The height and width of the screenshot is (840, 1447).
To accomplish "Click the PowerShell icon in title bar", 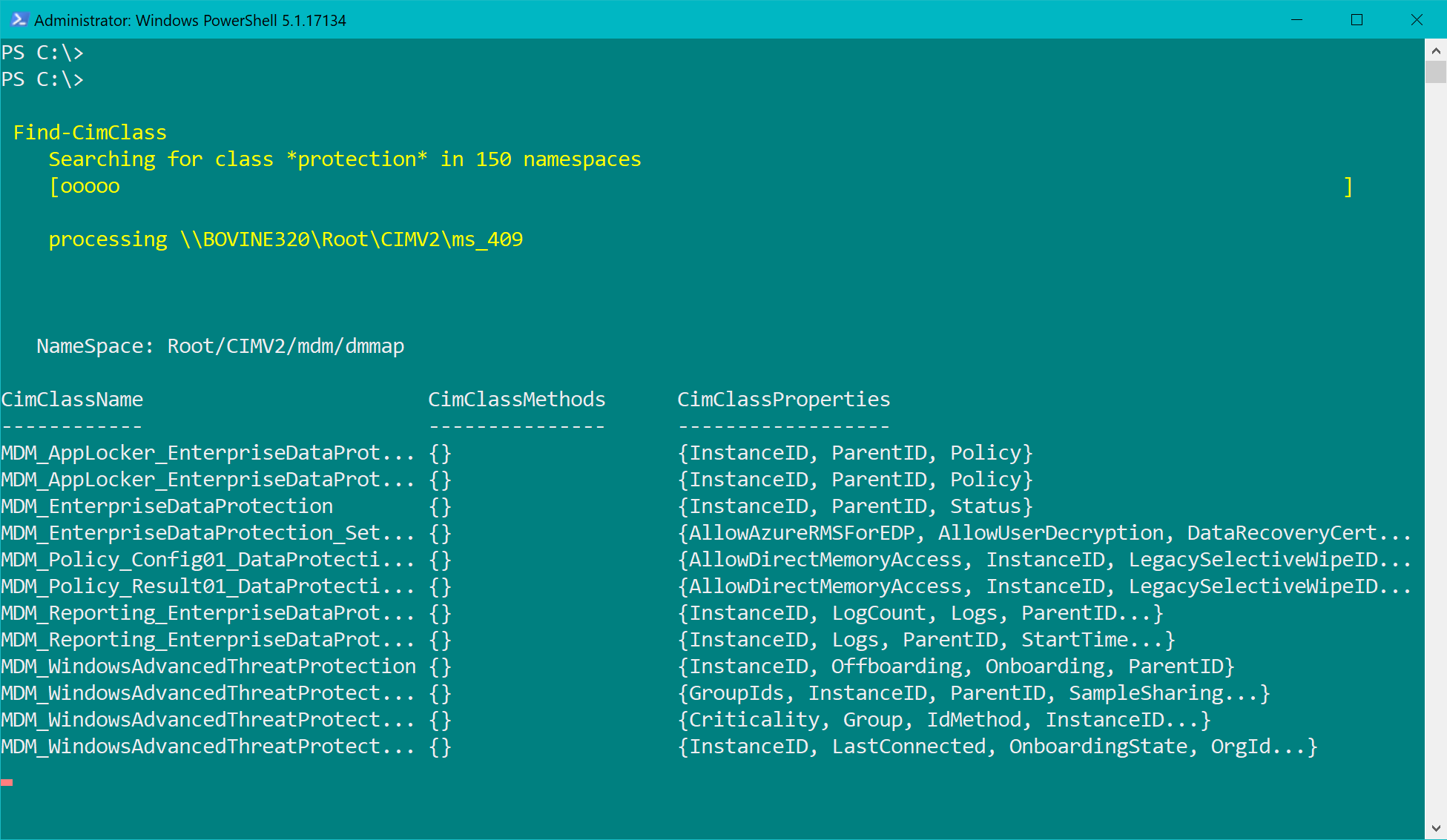I will pos(20,20).
